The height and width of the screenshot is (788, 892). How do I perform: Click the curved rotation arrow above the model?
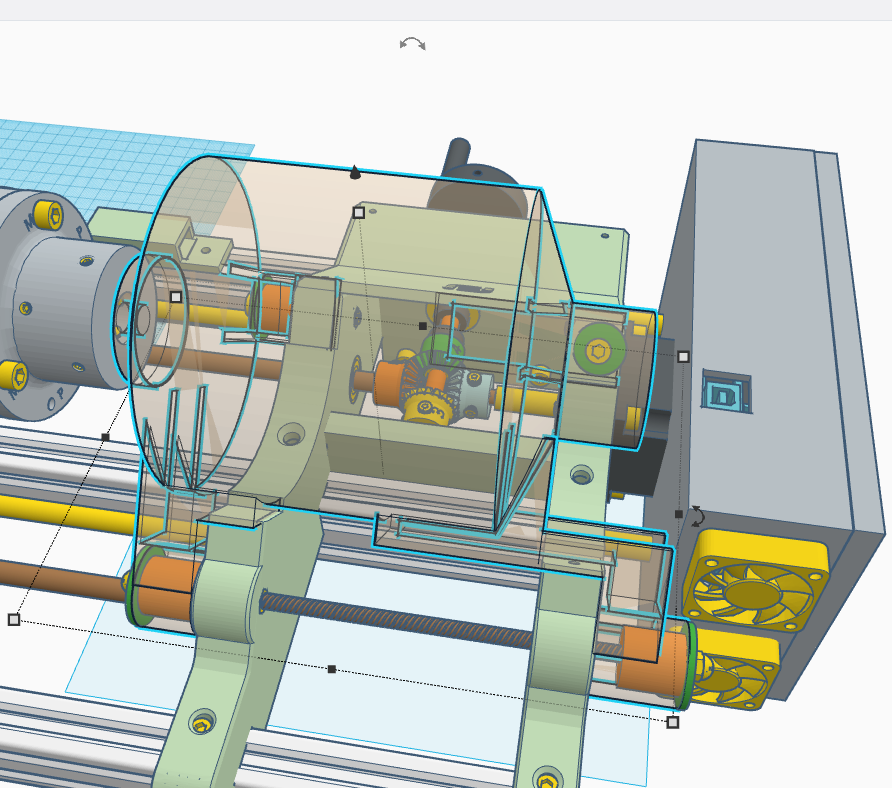(x=412, y=44)
